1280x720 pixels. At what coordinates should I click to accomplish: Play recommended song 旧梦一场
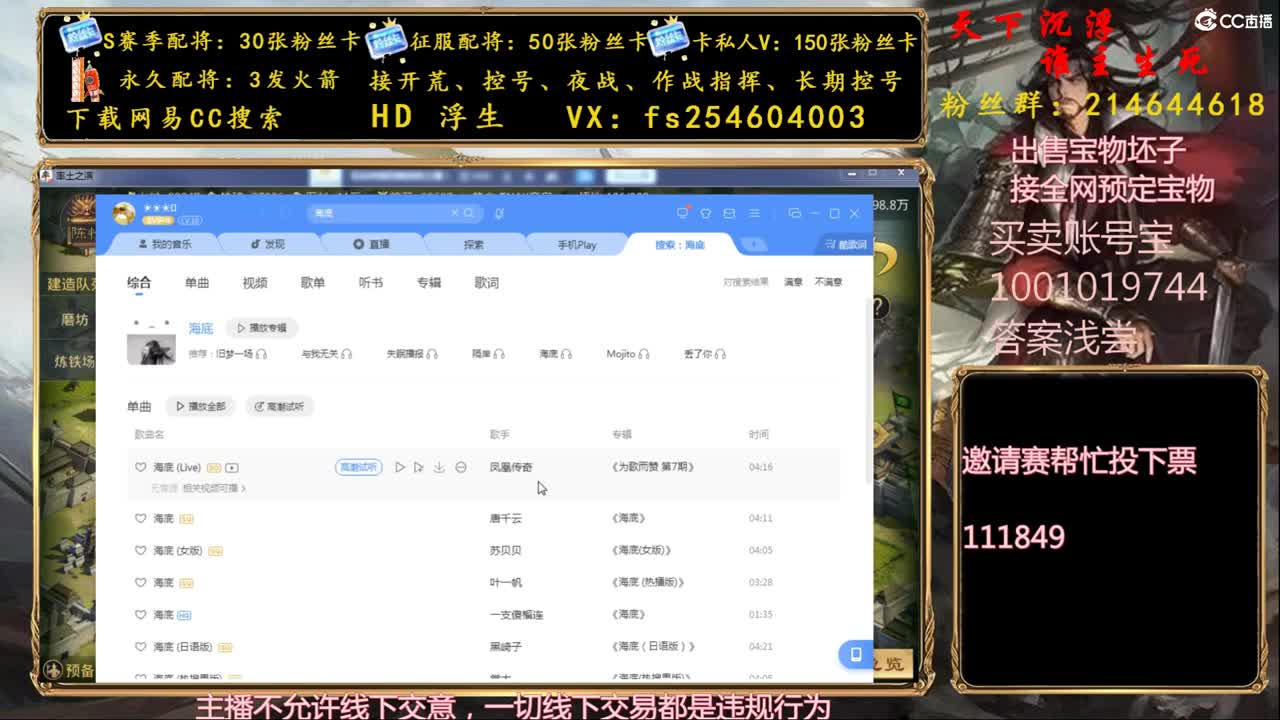tap(241, 354)
